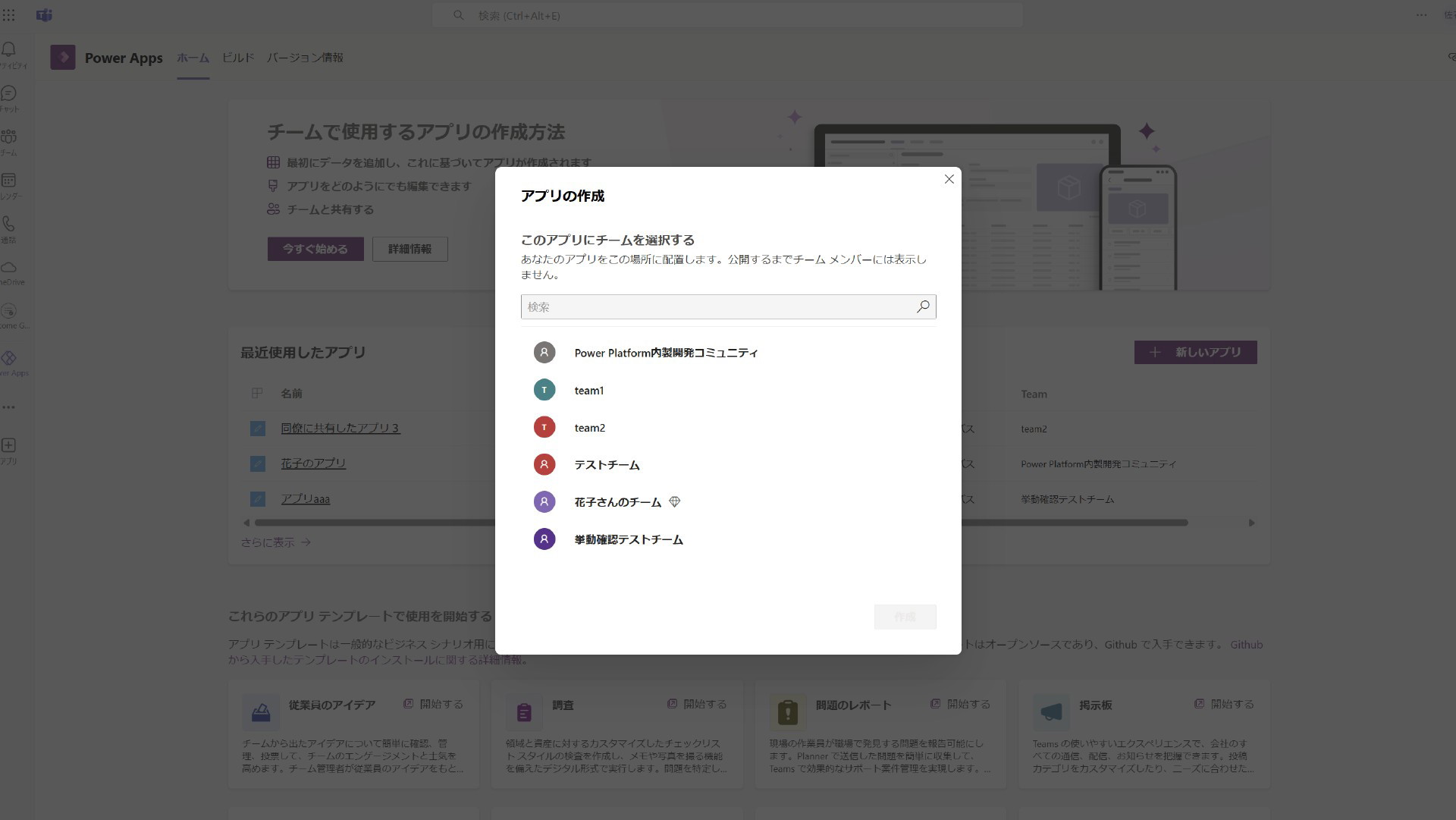Open the Github link in templates description
This screenshot has height=820, width=1456.
tap(1246, 645)
